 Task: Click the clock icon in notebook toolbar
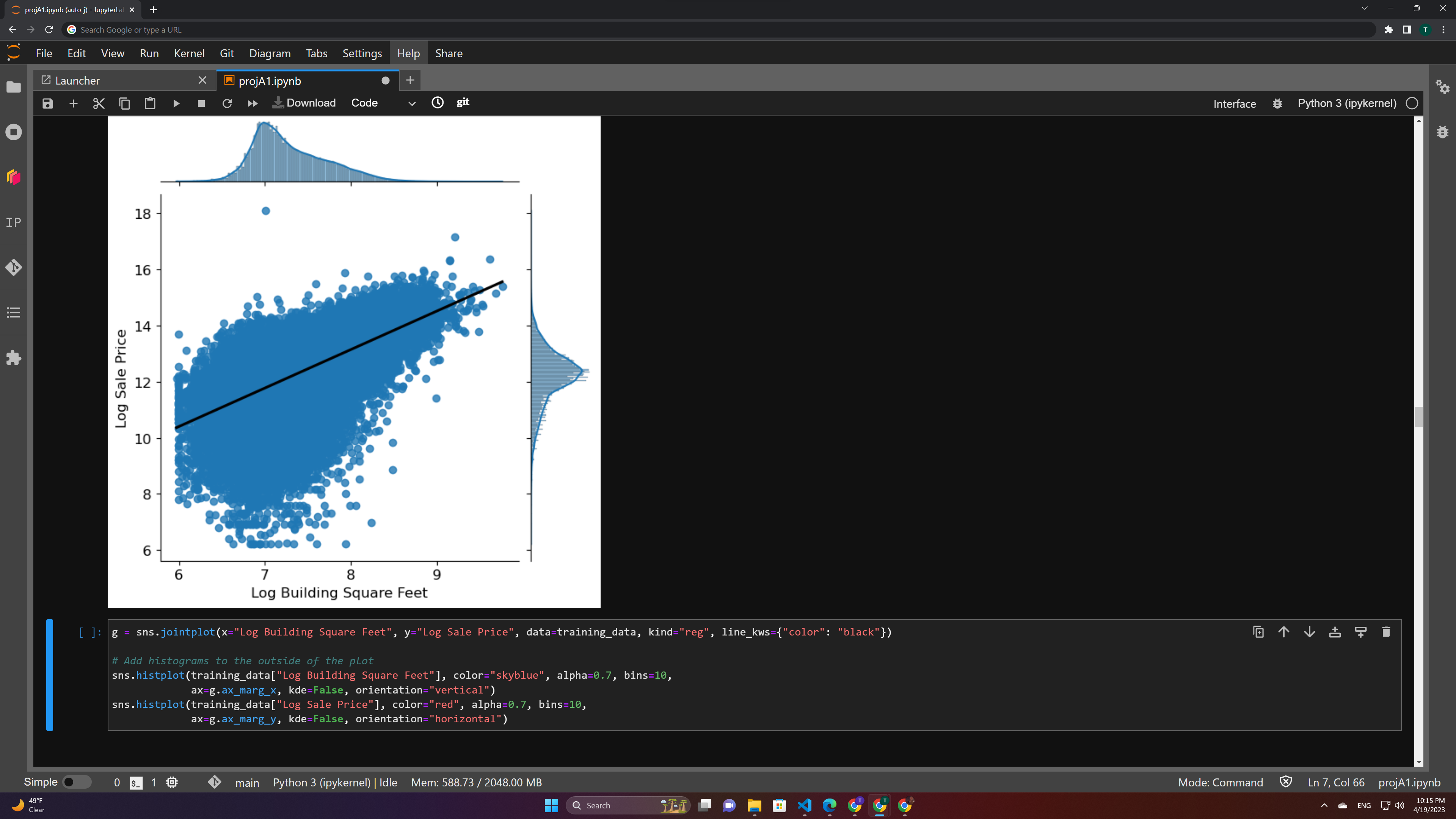438,102
